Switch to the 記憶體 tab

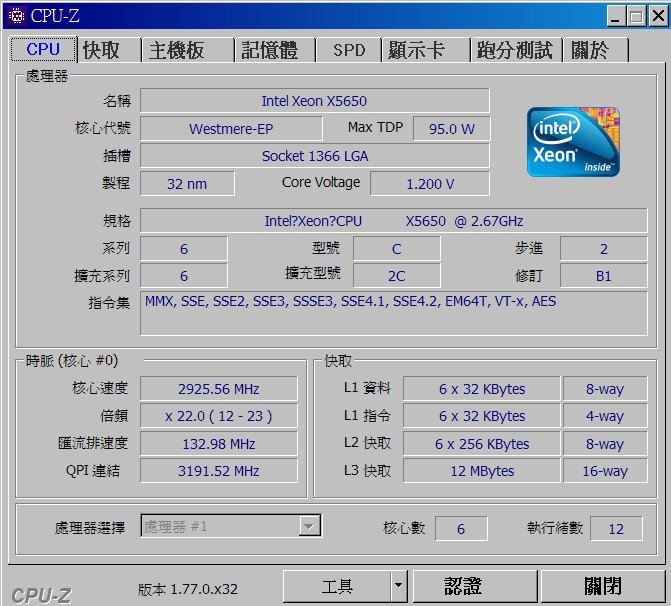pyautogui.click(x=274, y=50)
